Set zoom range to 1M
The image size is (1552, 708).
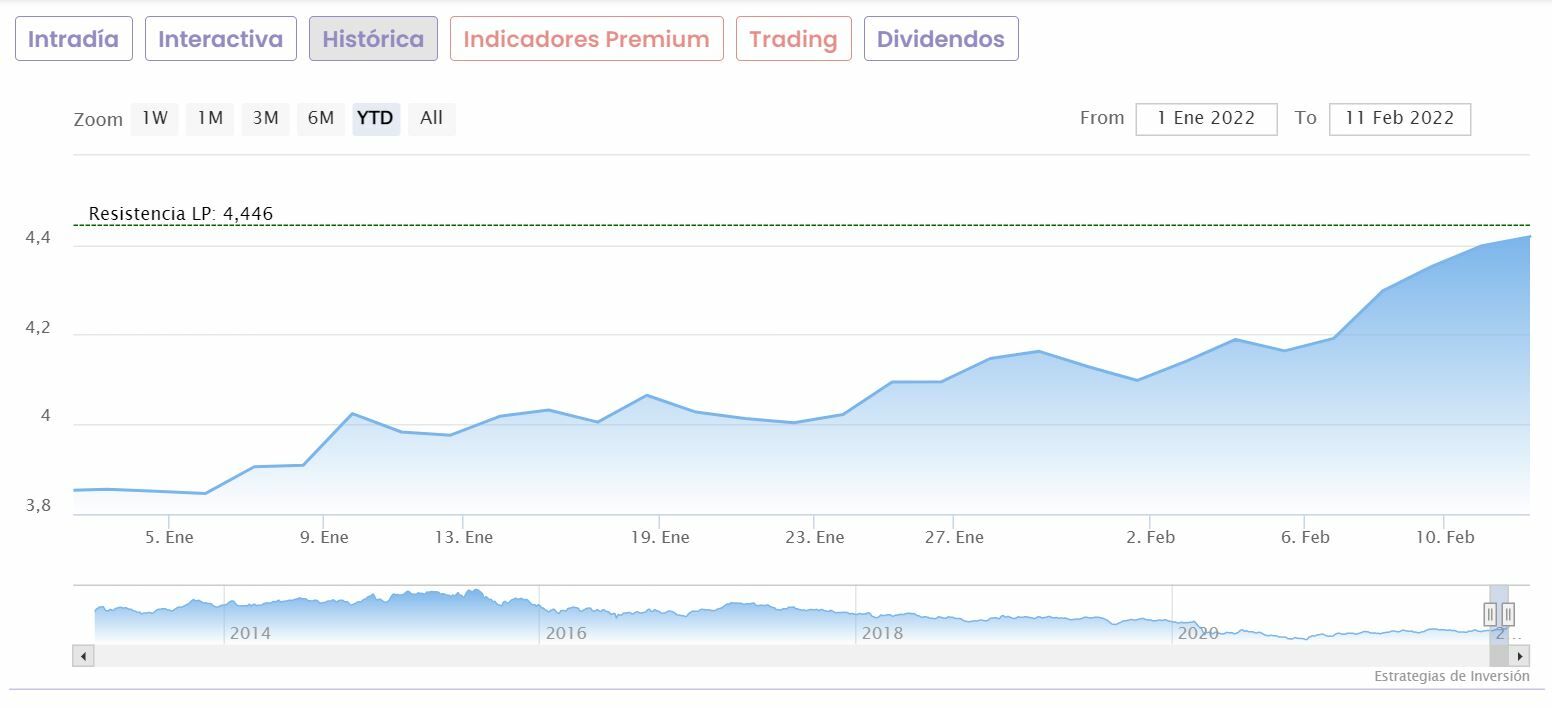[209, 118]
